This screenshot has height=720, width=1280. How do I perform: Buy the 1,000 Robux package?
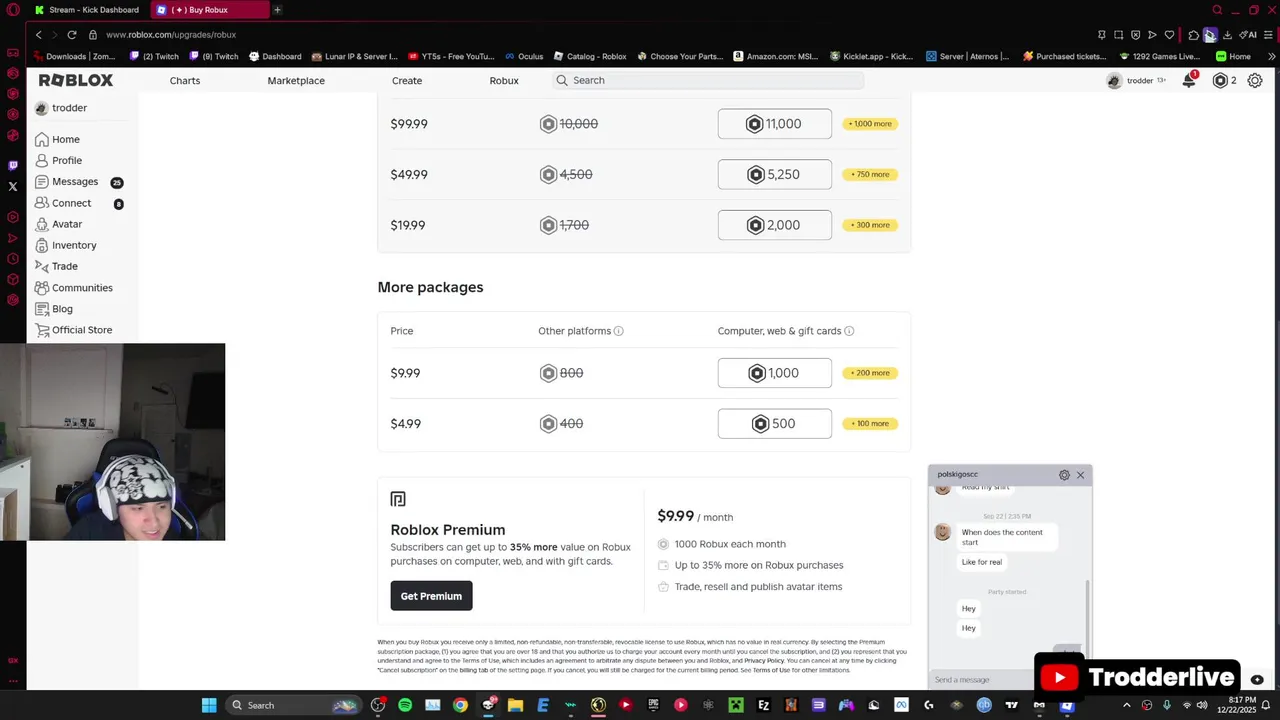point(774,373)
